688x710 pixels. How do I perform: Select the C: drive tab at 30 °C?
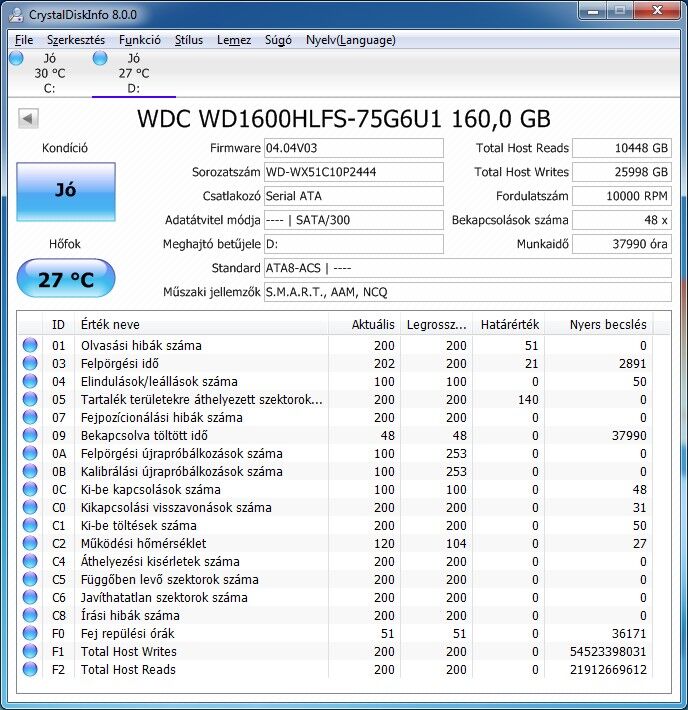[50, 73]
